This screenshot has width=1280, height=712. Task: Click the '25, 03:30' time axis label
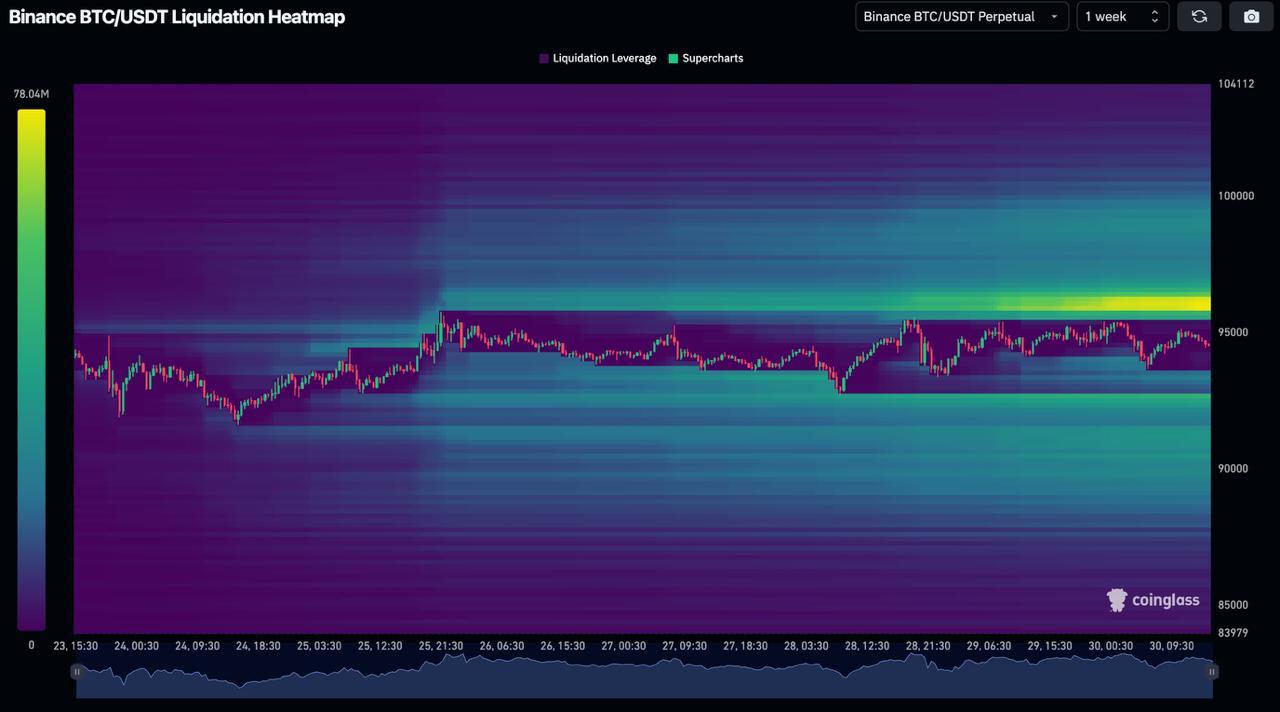click(x=319, y=646)
